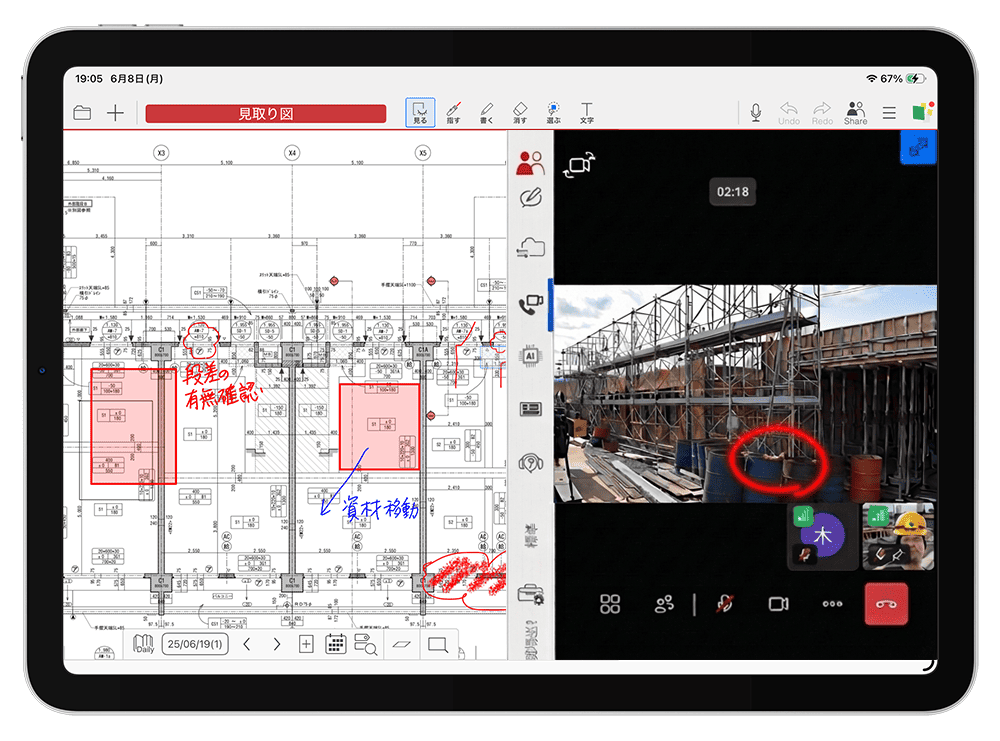
Task: Open the folder icon in top toolbar
Action: tap(82, 113)
